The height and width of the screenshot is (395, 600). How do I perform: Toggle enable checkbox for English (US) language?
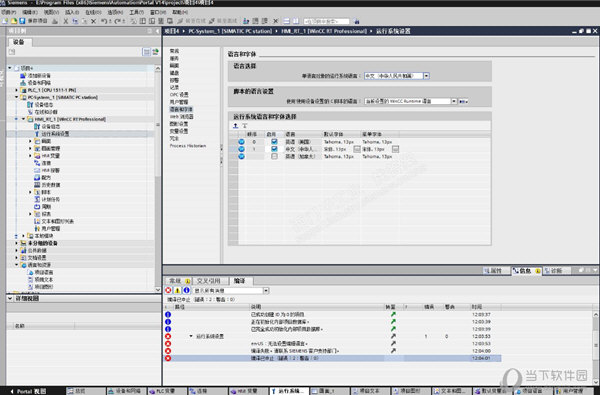(274, 142)
